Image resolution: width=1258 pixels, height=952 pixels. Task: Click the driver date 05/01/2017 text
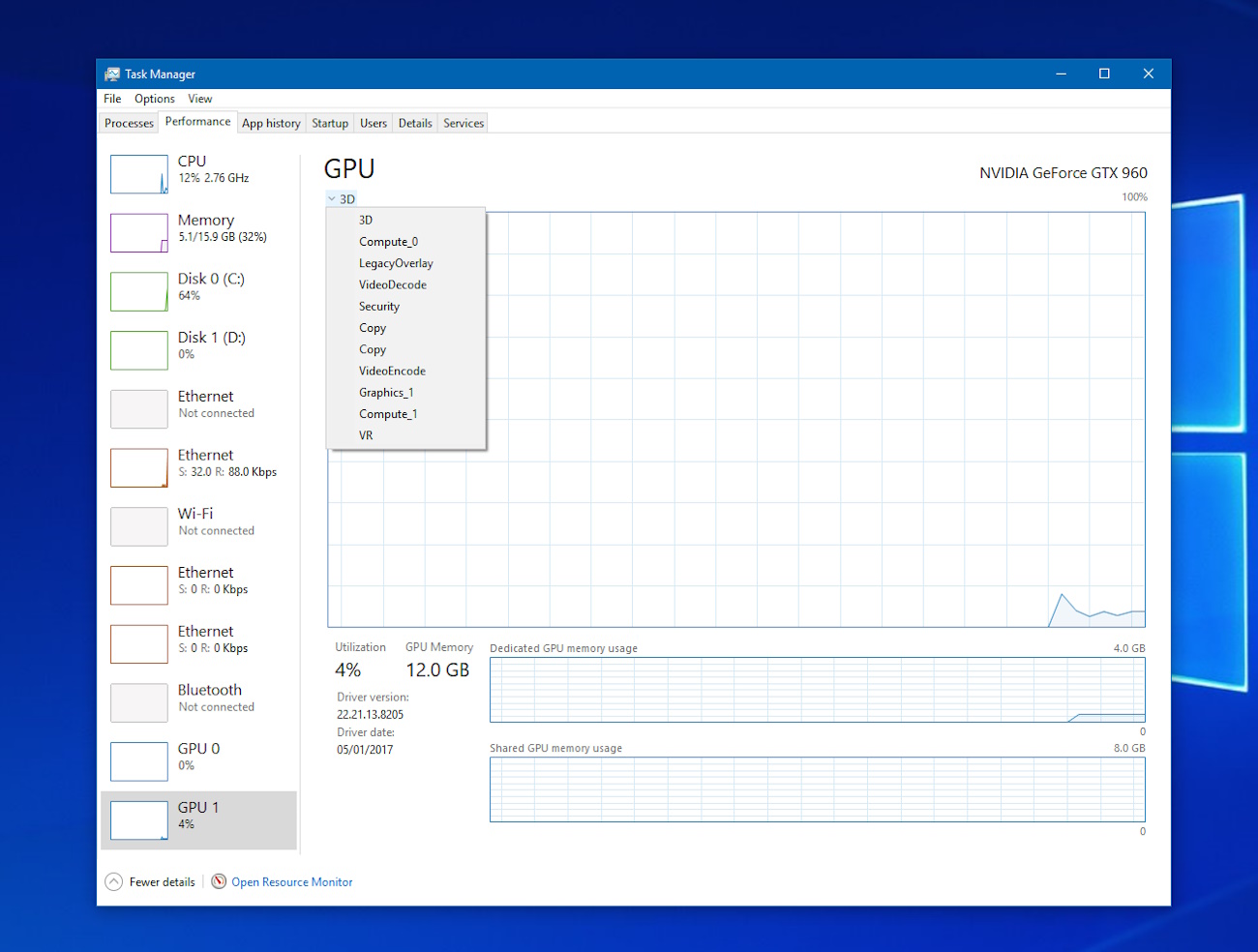click(x=365, y=750)
